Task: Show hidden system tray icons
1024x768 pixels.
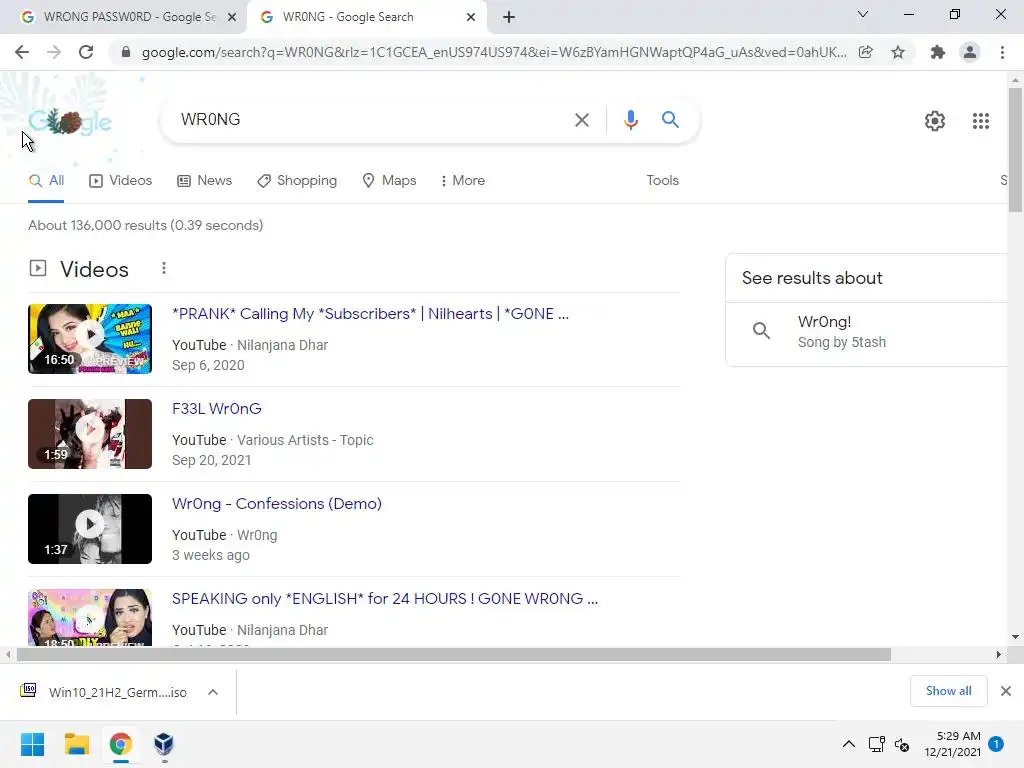Action: tap(848, 744)
